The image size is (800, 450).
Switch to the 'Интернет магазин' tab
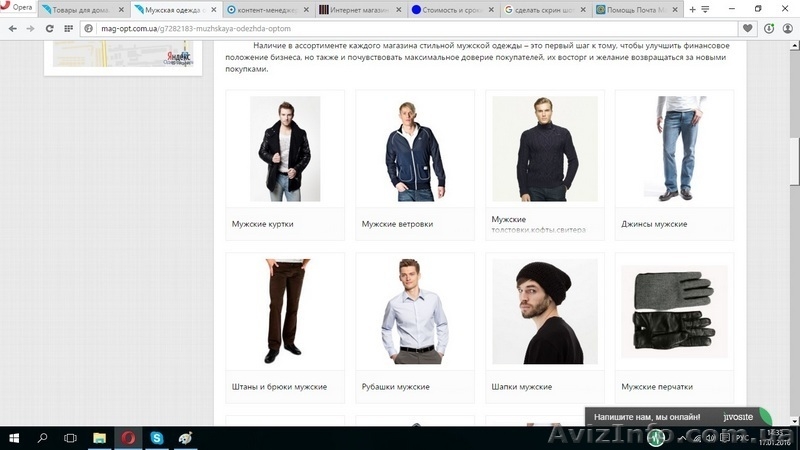(x=358, y=9)
